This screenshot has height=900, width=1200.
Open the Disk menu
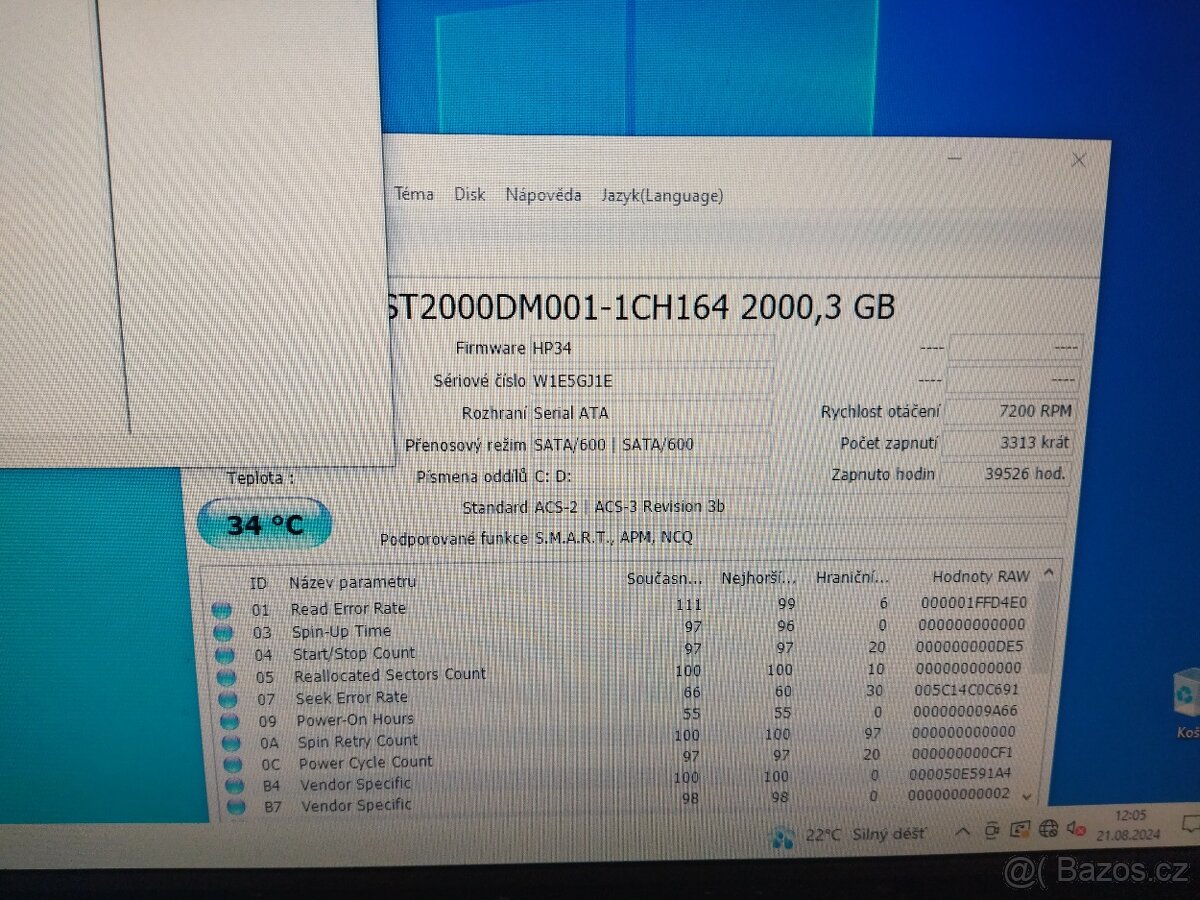tap(469, 194)
